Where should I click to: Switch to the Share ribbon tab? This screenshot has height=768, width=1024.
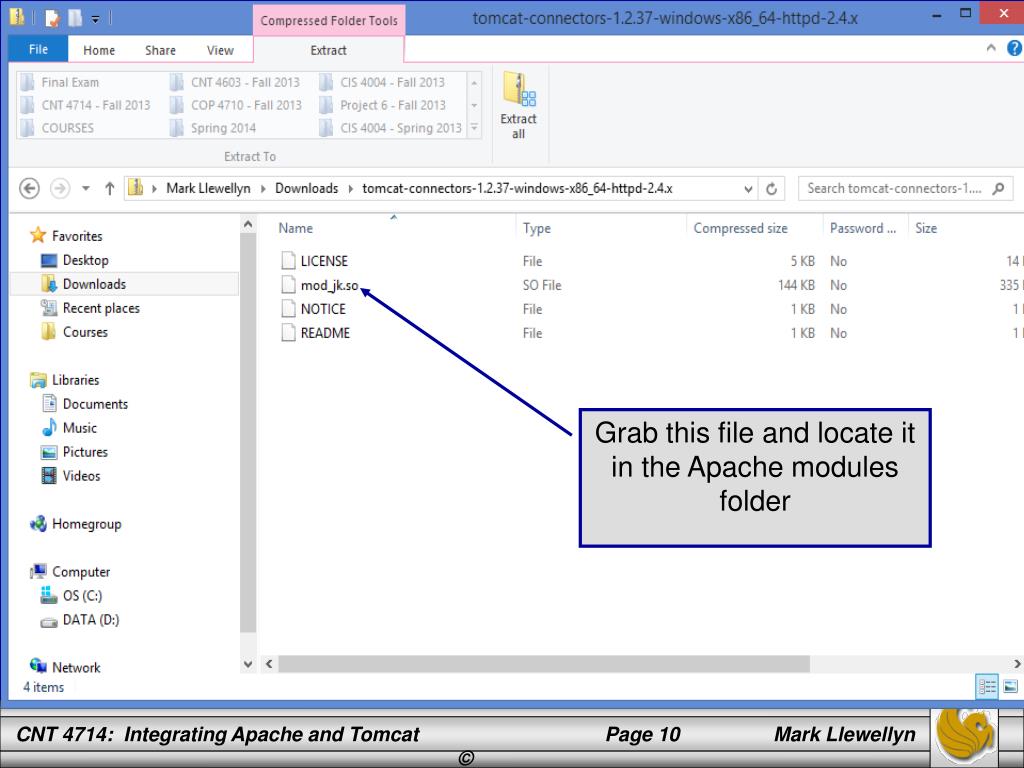160,50
